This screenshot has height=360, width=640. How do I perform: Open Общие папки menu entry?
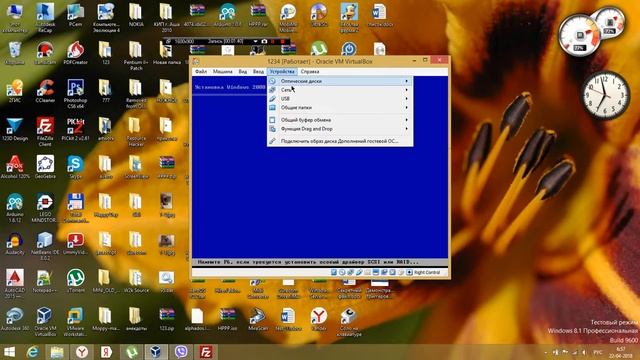[340, 108]
